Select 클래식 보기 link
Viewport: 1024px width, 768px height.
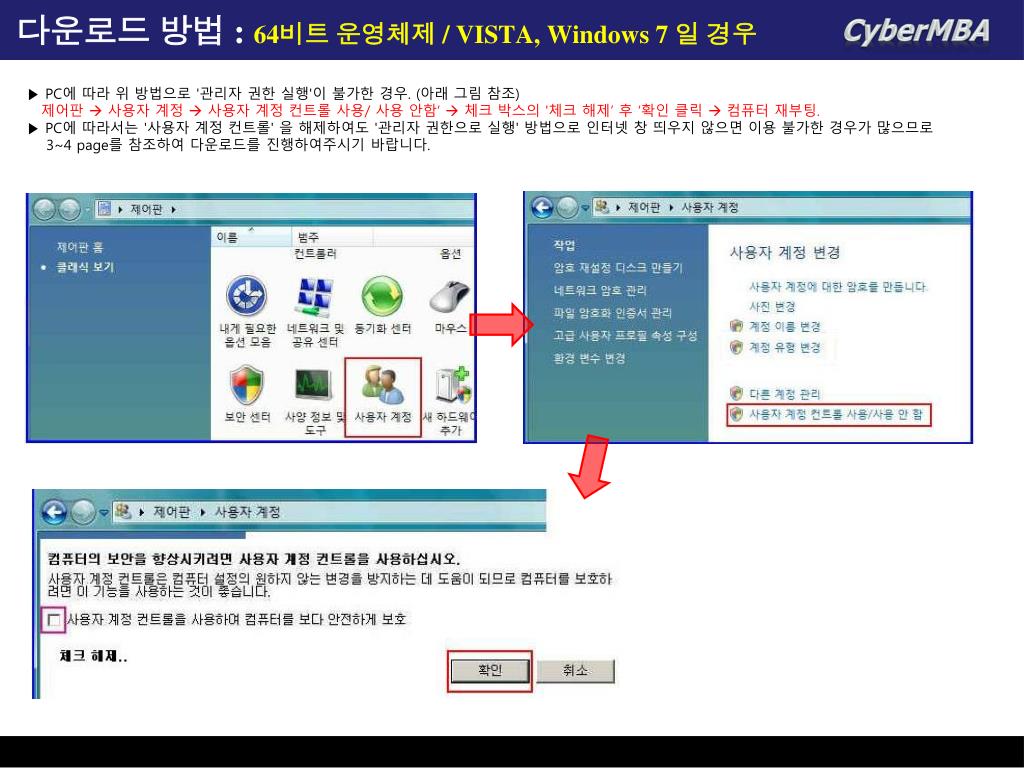[x=85, y=267]
